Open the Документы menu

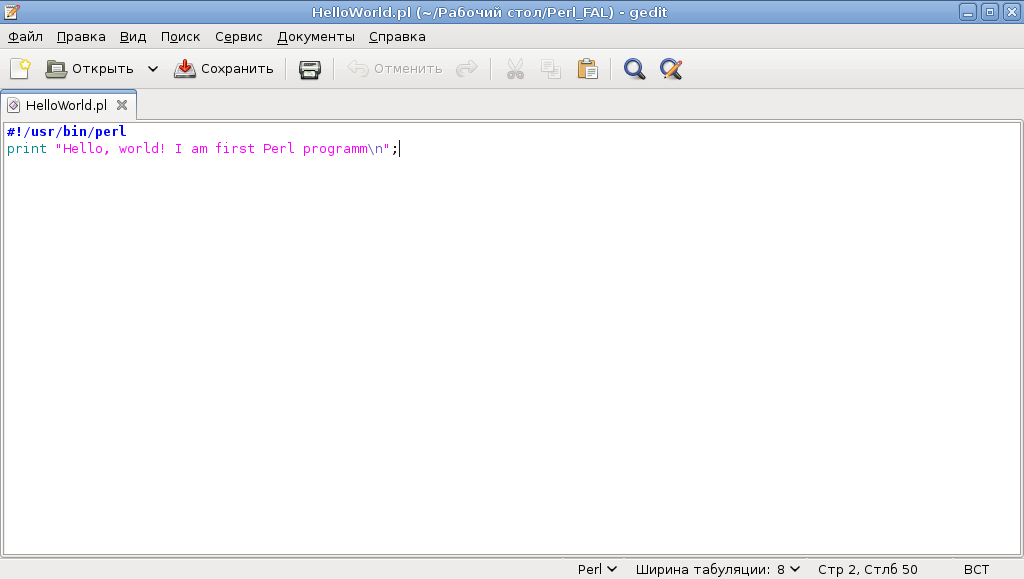315,36
